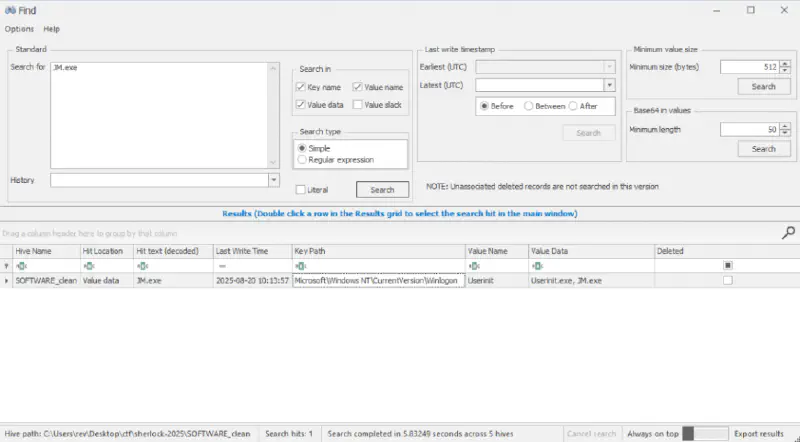
Task: Open the Help menu
Action: 52,29
